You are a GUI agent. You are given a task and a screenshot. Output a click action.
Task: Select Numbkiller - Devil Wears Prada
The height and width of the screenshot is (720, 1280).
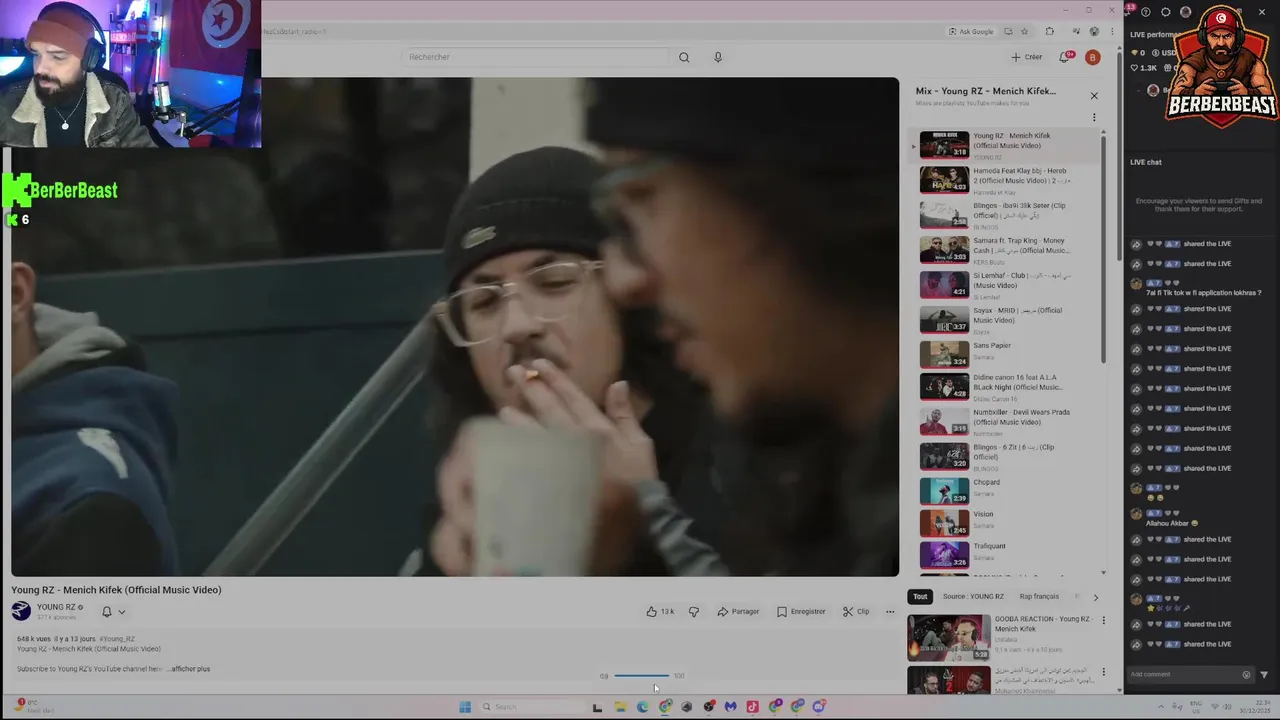[x=1003, y=421]
